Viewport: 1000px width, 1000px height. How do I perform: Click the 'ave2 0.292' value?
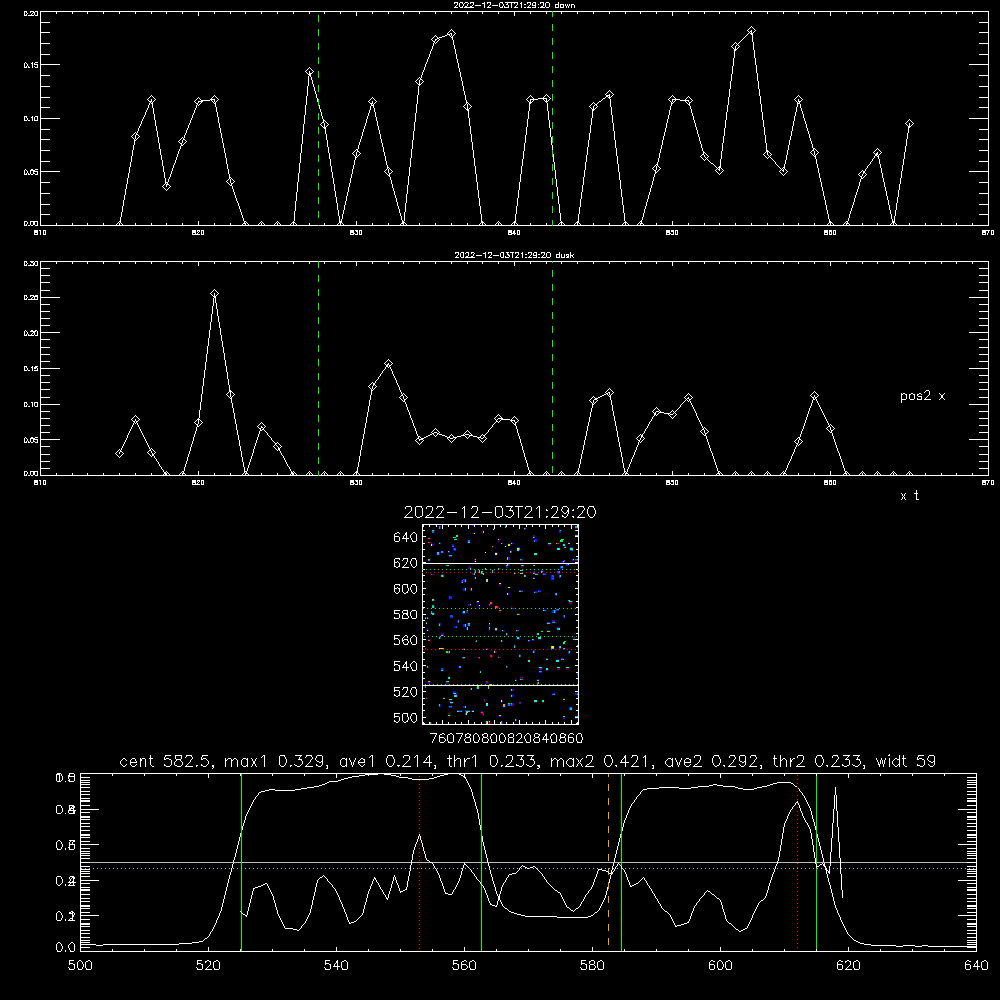point(713,761)
